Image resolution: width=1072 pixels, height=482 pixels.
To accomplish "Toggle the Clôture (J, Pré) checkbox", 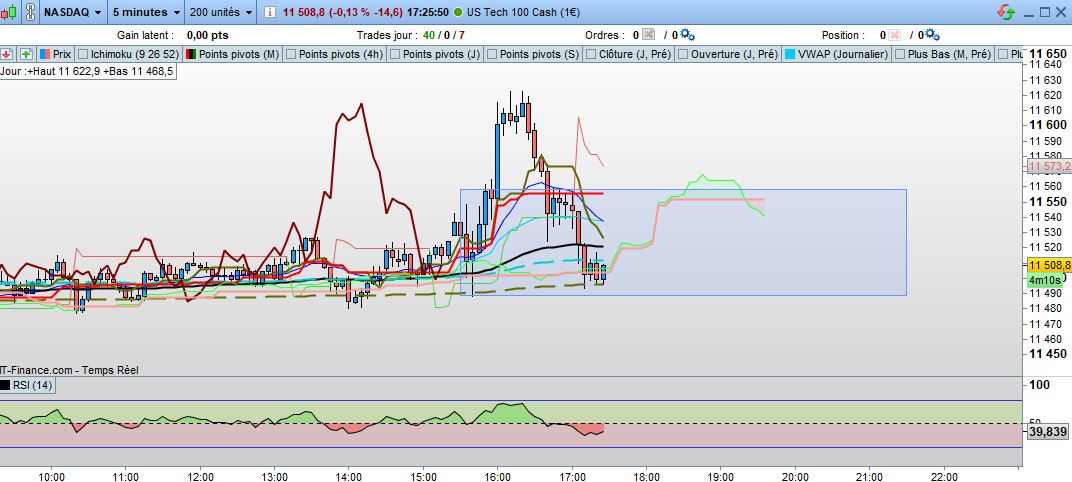I will coord(591,54).
